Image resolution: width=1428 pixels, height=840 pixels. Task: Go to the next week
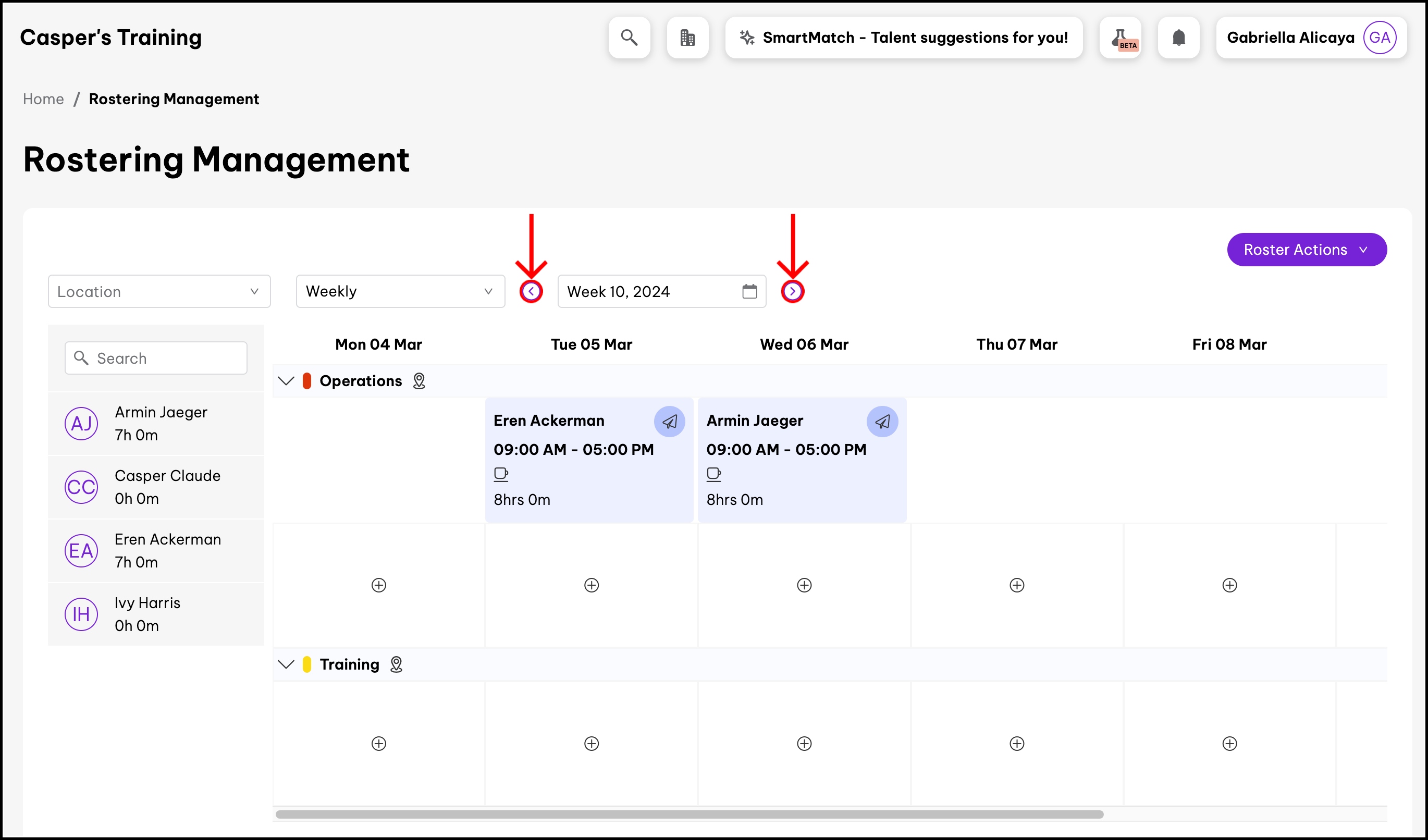click(x=792, y=291)
